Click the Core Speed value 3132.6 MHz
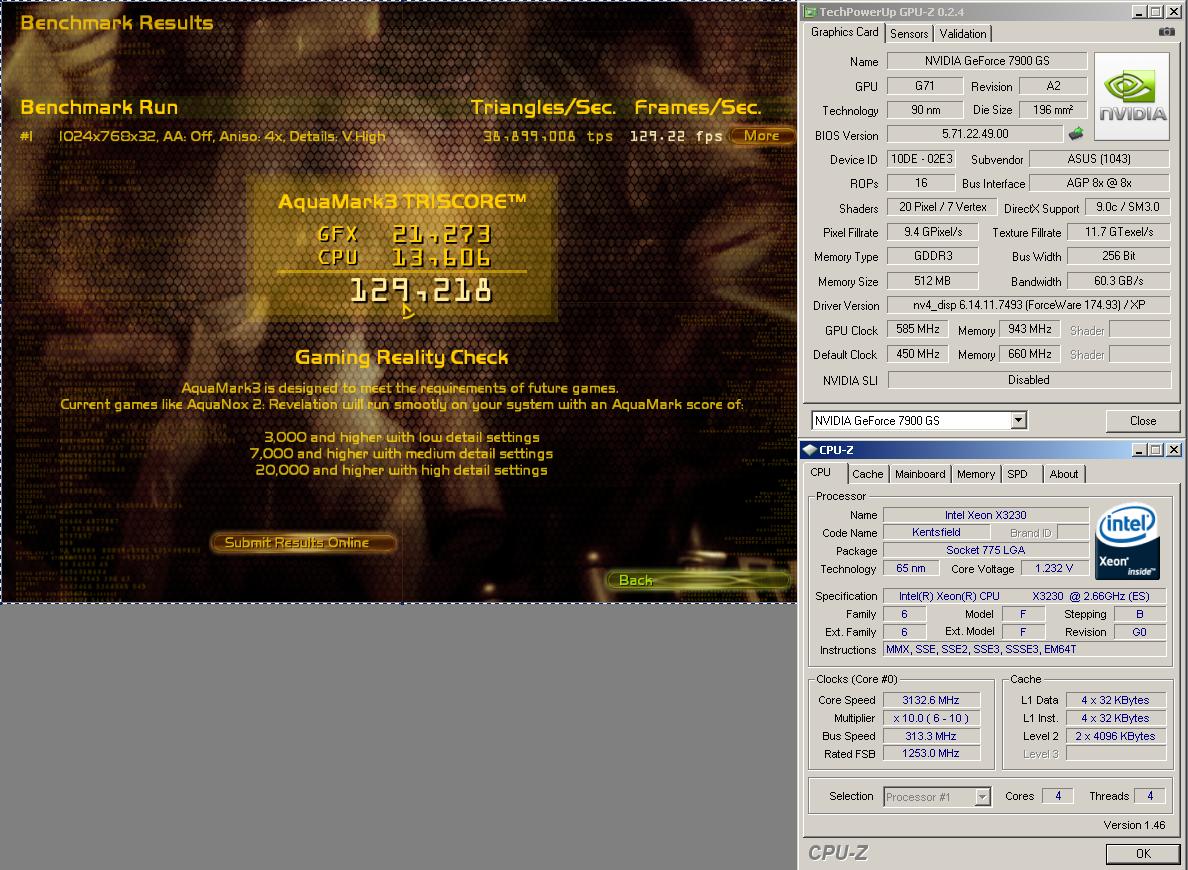Screen dimensions: 1188x870 coord(930,700)
